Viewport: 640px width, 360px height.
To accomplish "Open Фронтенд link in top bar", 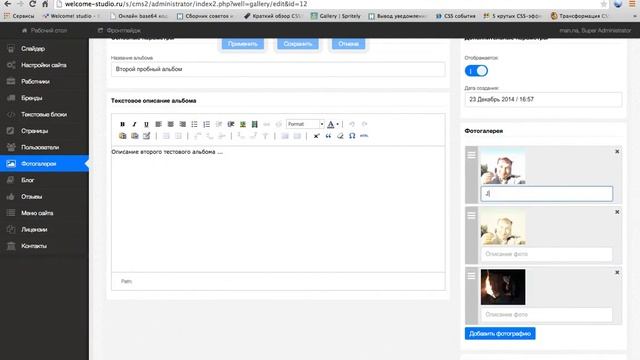I will click(x=120, y=30).
